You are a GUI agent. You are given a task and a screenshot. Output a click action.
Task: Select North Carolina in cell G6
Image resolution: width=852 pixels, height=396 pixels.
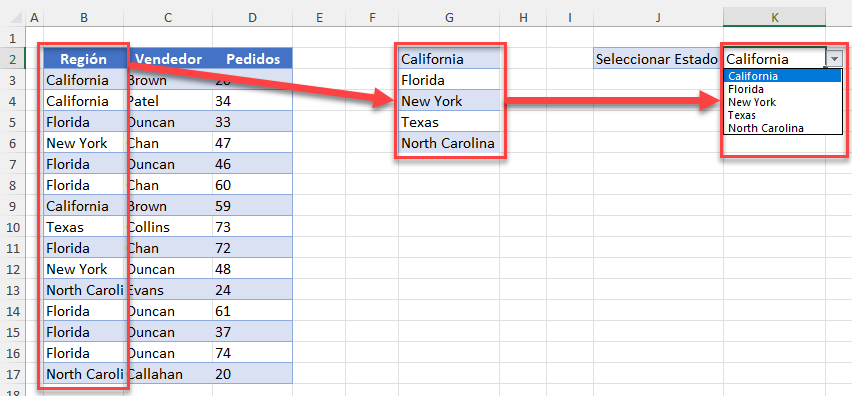[x=449, y=143]
